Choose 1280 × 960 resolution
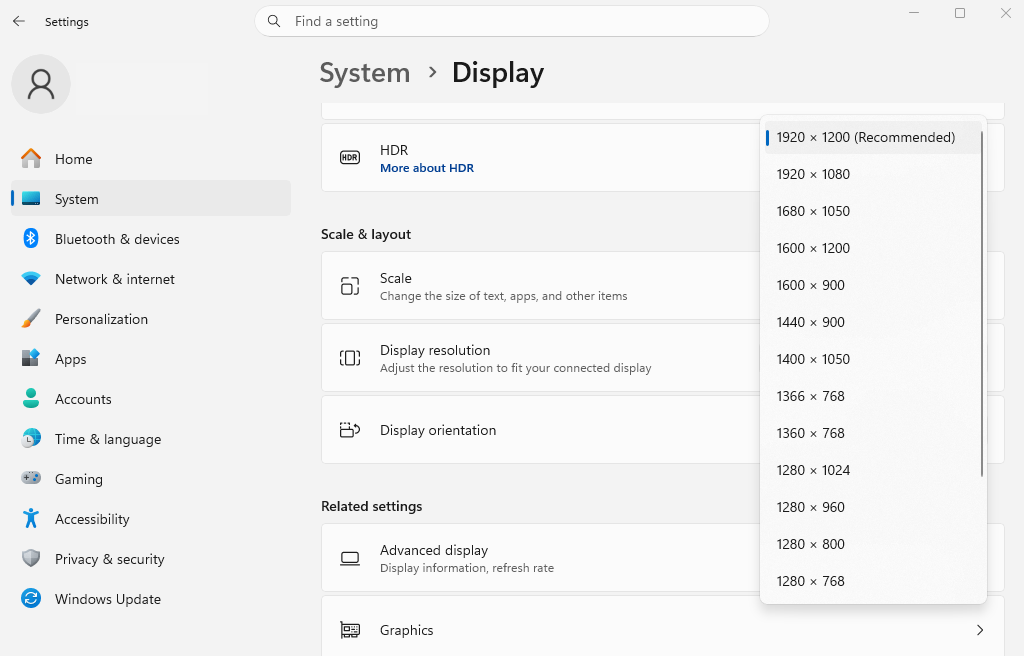The image size is (1024, 656). point(873,507)
